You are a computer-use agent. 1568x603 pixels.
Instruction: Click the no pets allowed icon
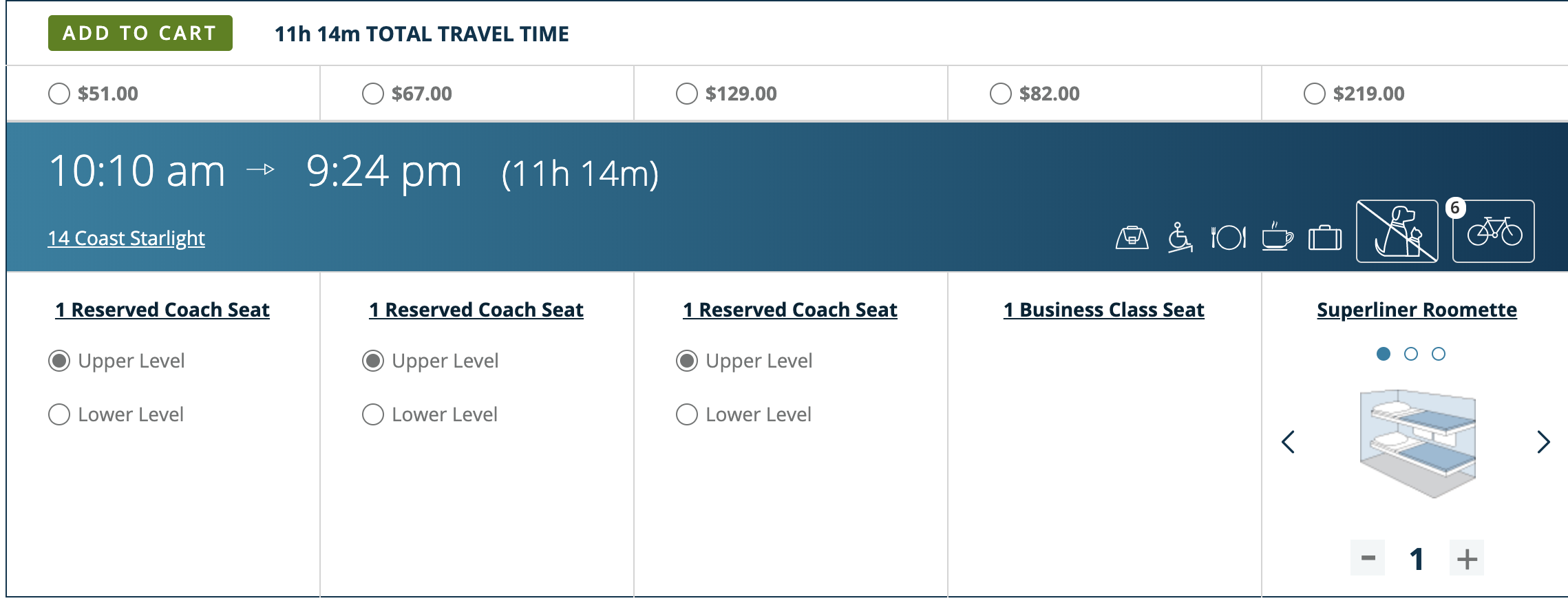pyautogui.click(x=1397, y=231)
